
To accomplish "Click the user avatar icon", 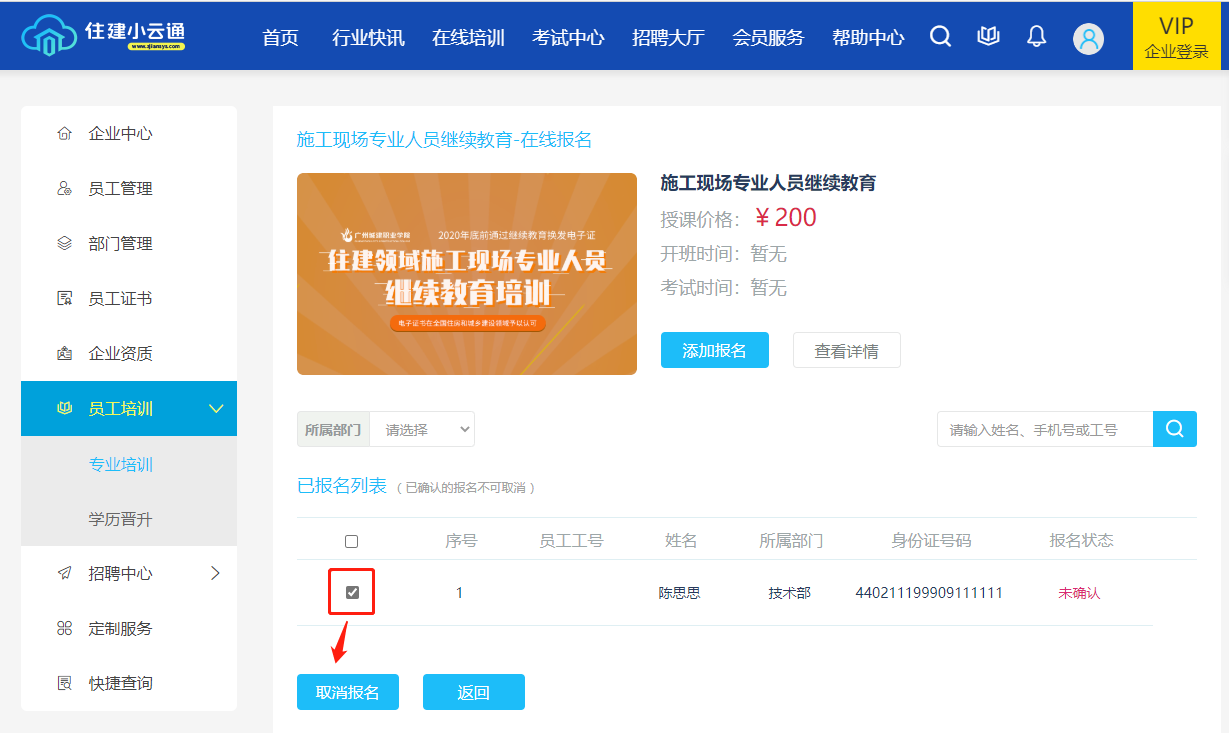I will coord(1088,39).
